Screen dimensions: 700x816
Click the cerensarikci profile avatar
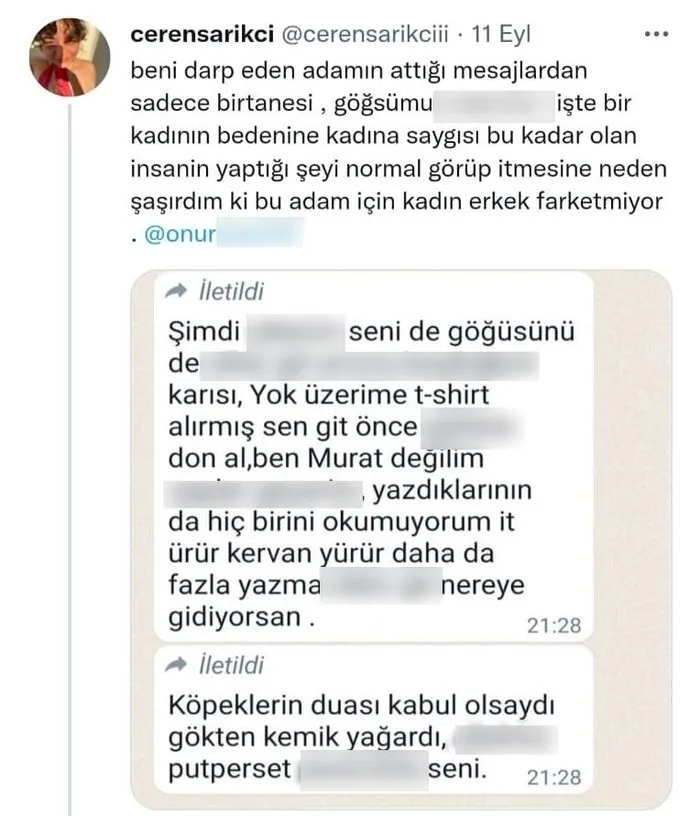tap(67, 56)
